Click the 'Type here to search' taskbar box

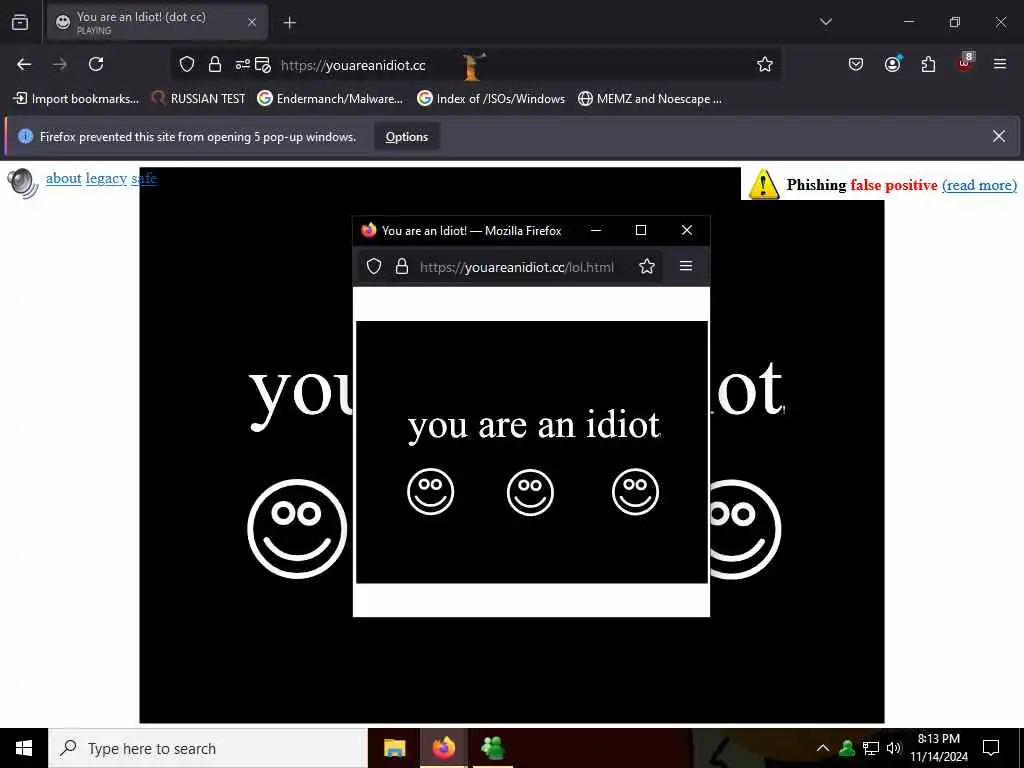click(208, 748)
